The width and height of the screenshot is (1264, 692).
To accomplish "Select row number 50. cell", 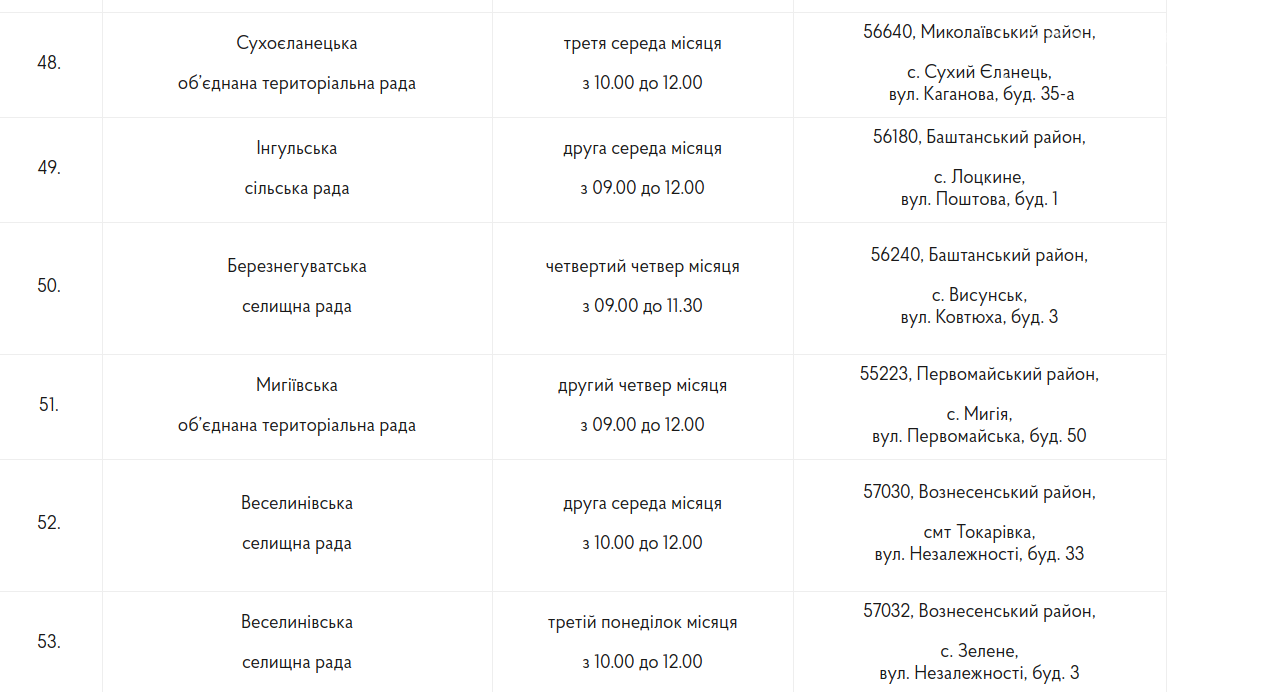I will pos(49,286).
